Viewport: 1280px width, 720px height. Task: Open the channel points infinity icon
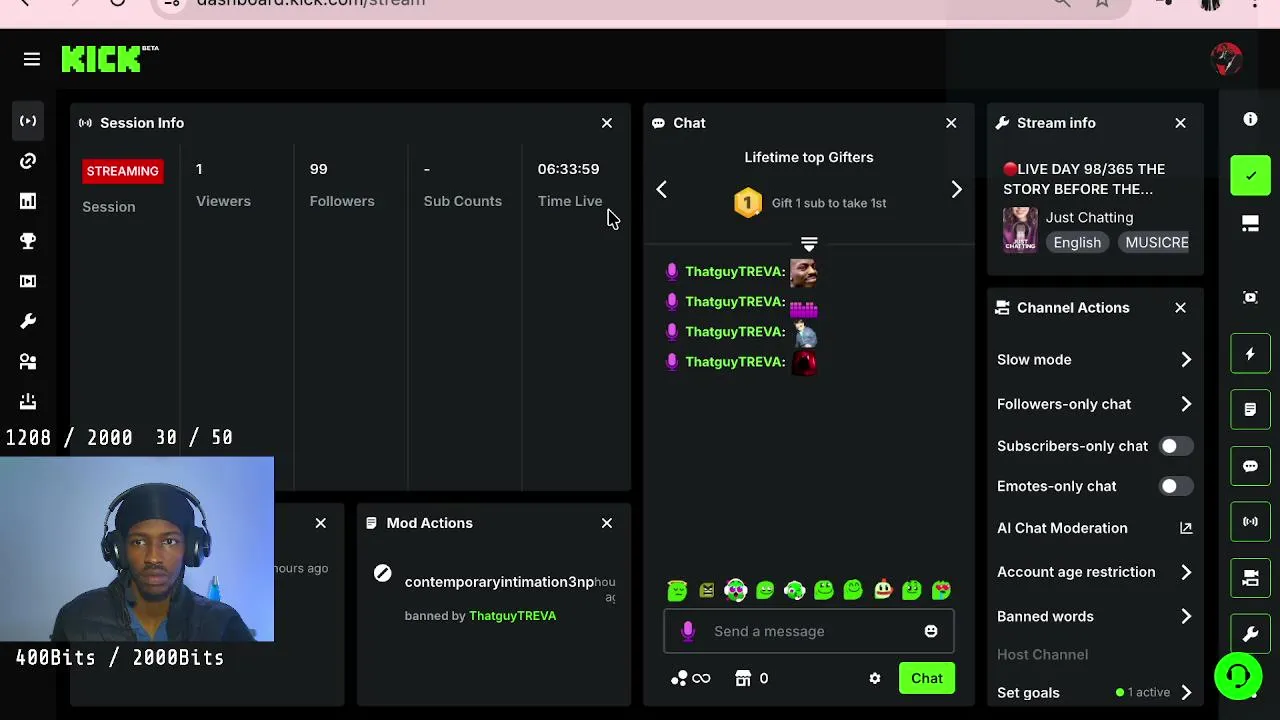click(691, 678)
